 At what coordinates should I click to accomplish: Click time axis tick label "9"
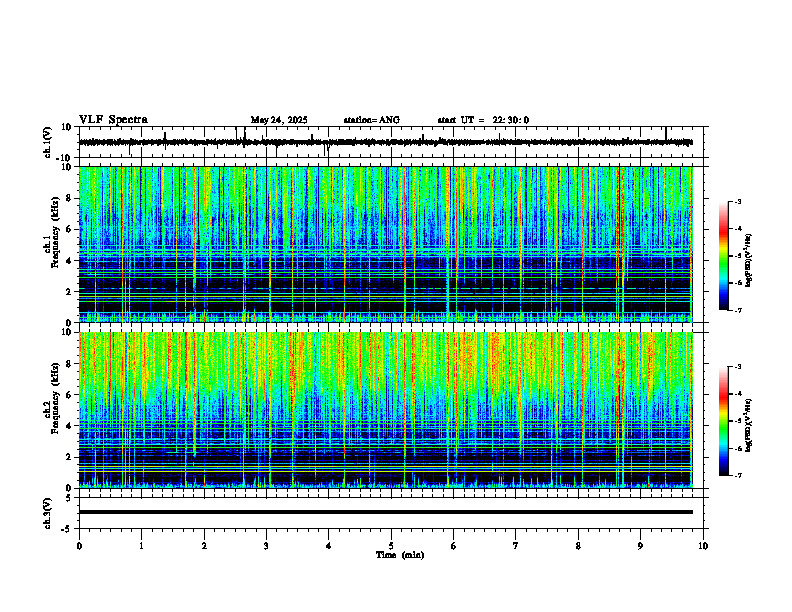[x=640, y=546]
